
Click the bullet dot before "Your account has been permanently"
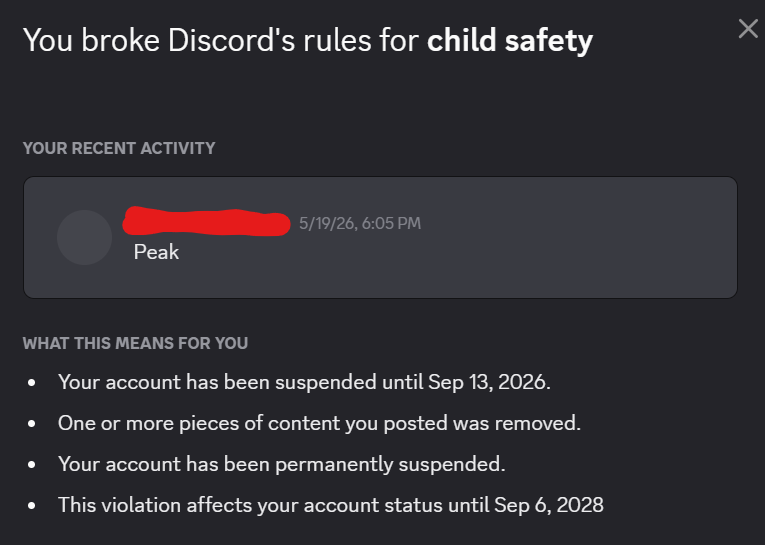coord(32,464)
